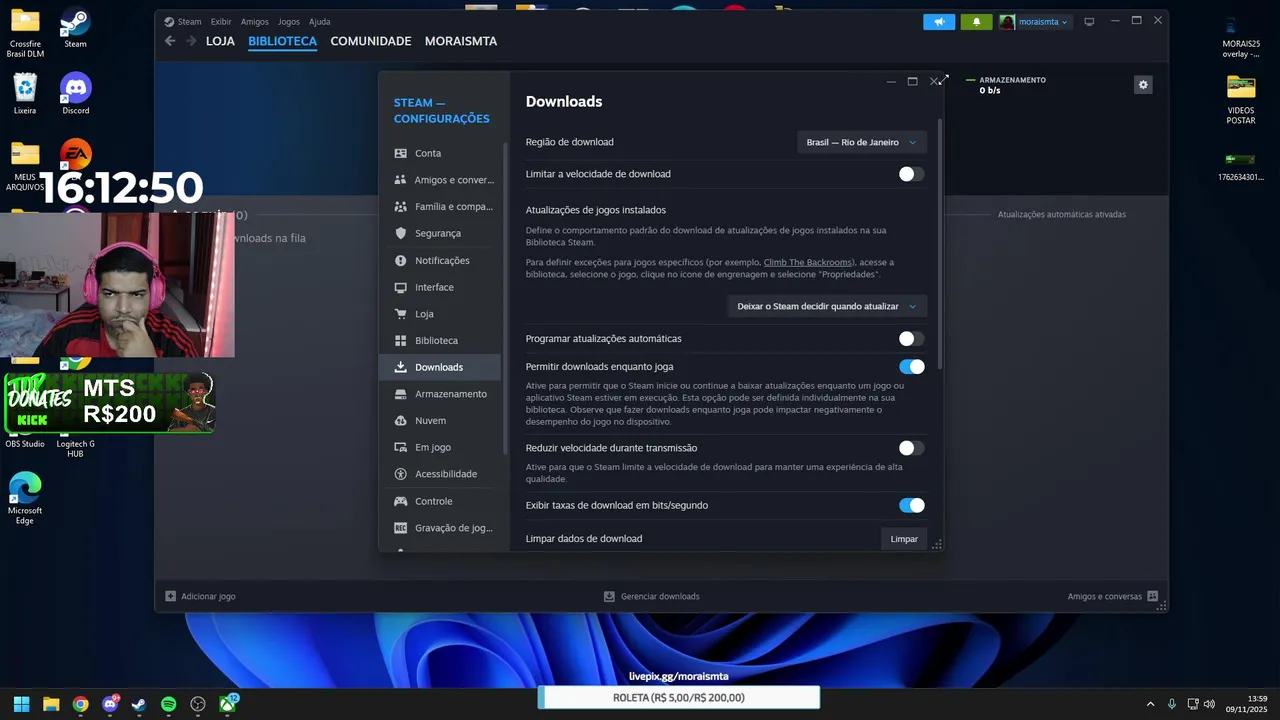This screenshot has width=1280, height=720.
Task: Open moraismta account dropdown
Action: click(1035, 21)
